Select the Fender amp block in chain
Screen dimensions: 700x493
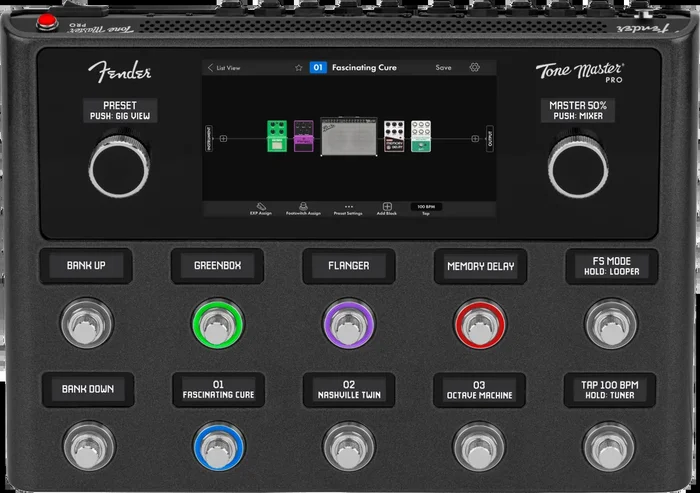tap(349, 137)
